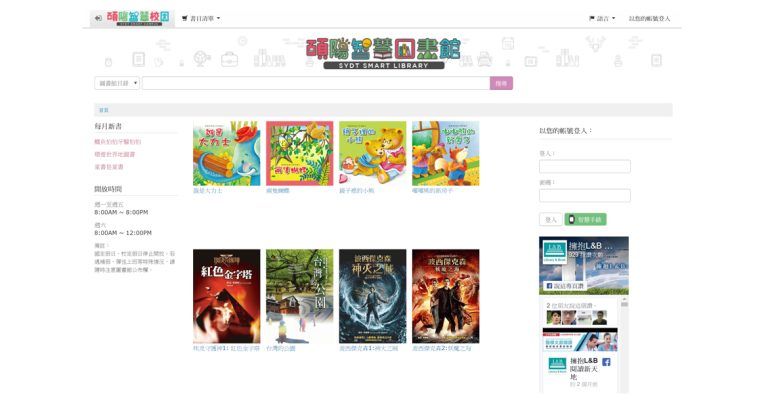Open the 神火之賊 Percy Jackson cover
The width and height of the screenshot is (768, 394).
coord(373,296)
